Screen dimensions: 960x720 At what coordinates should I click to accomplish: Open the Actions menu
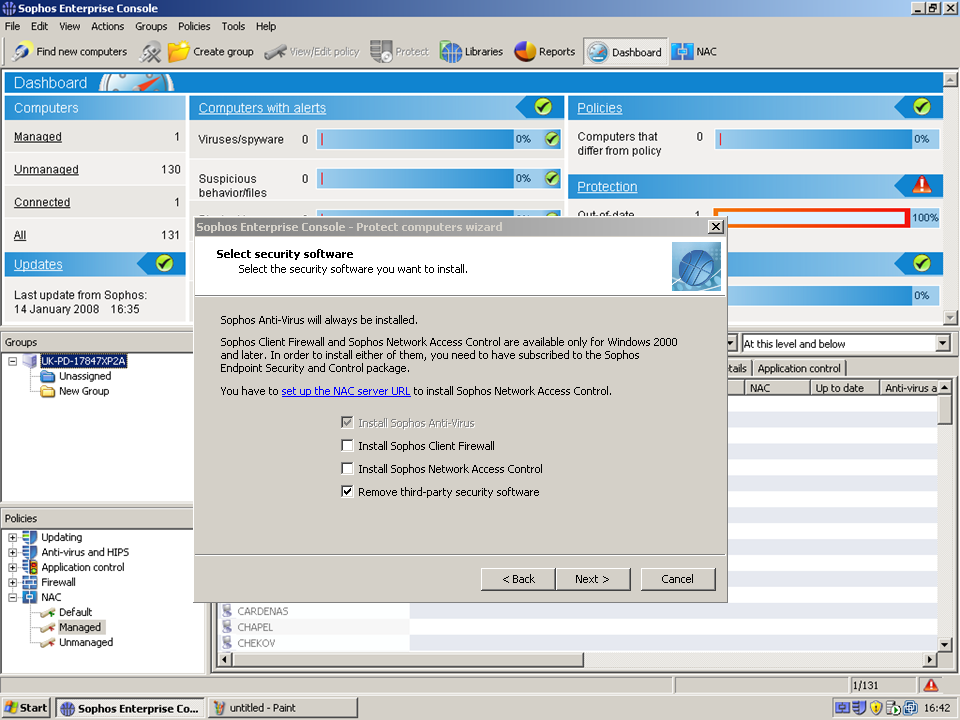(107, 26)
